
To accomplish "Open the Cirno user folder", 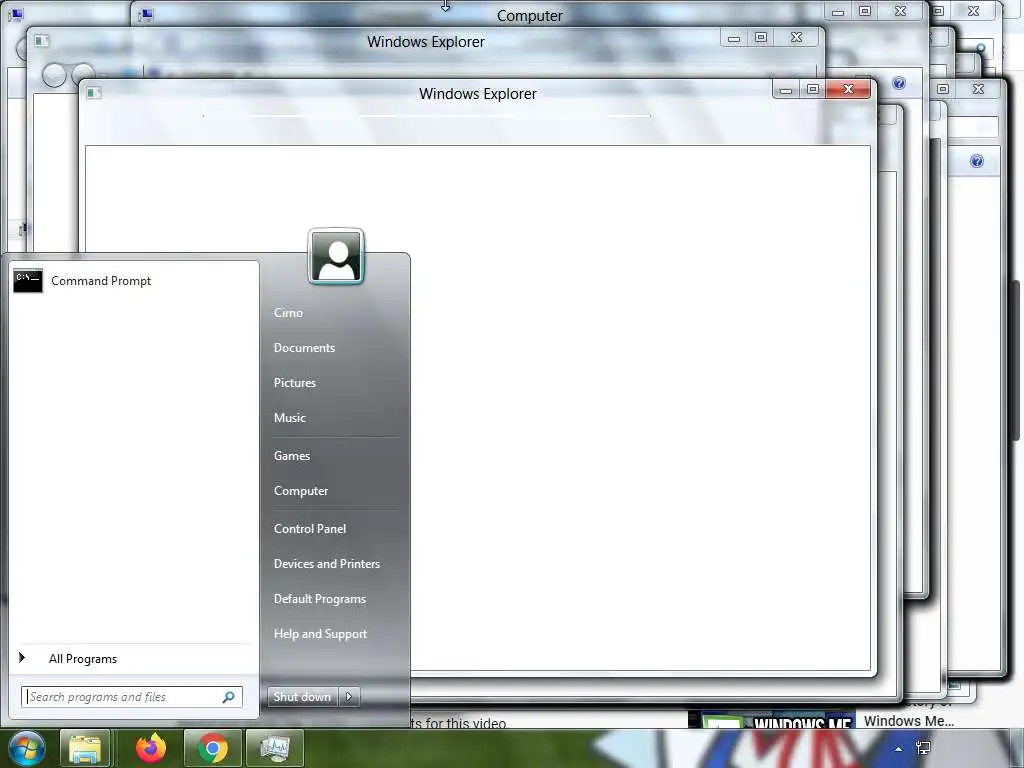I will click(x=288, y=313).
